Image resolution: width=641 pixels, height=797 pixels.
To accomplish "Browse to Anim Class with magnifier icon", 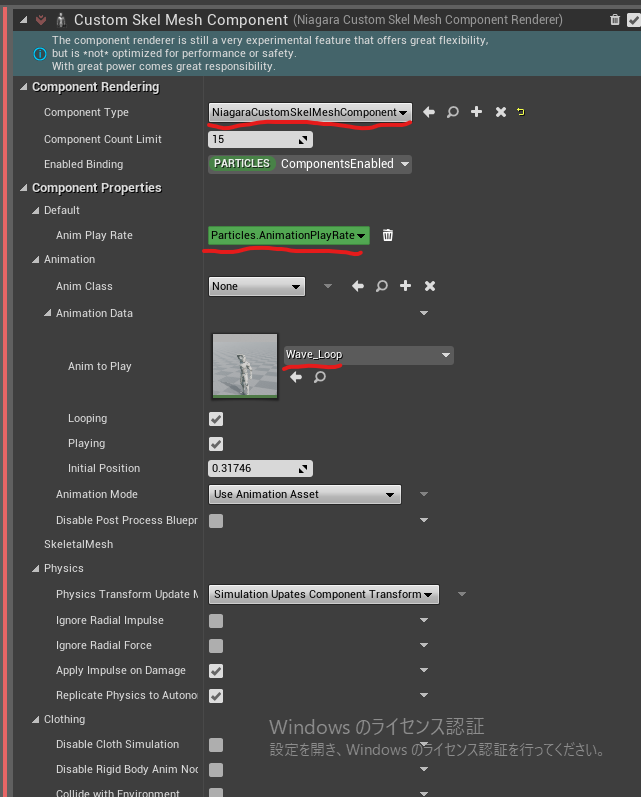I will [381, 286].
